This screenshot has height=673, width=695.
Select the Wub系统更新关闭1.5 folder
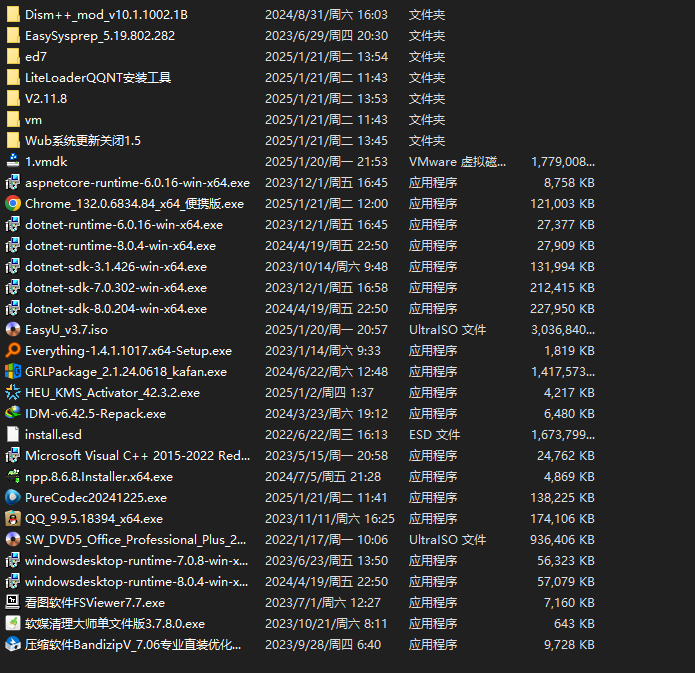pos(83,141)
